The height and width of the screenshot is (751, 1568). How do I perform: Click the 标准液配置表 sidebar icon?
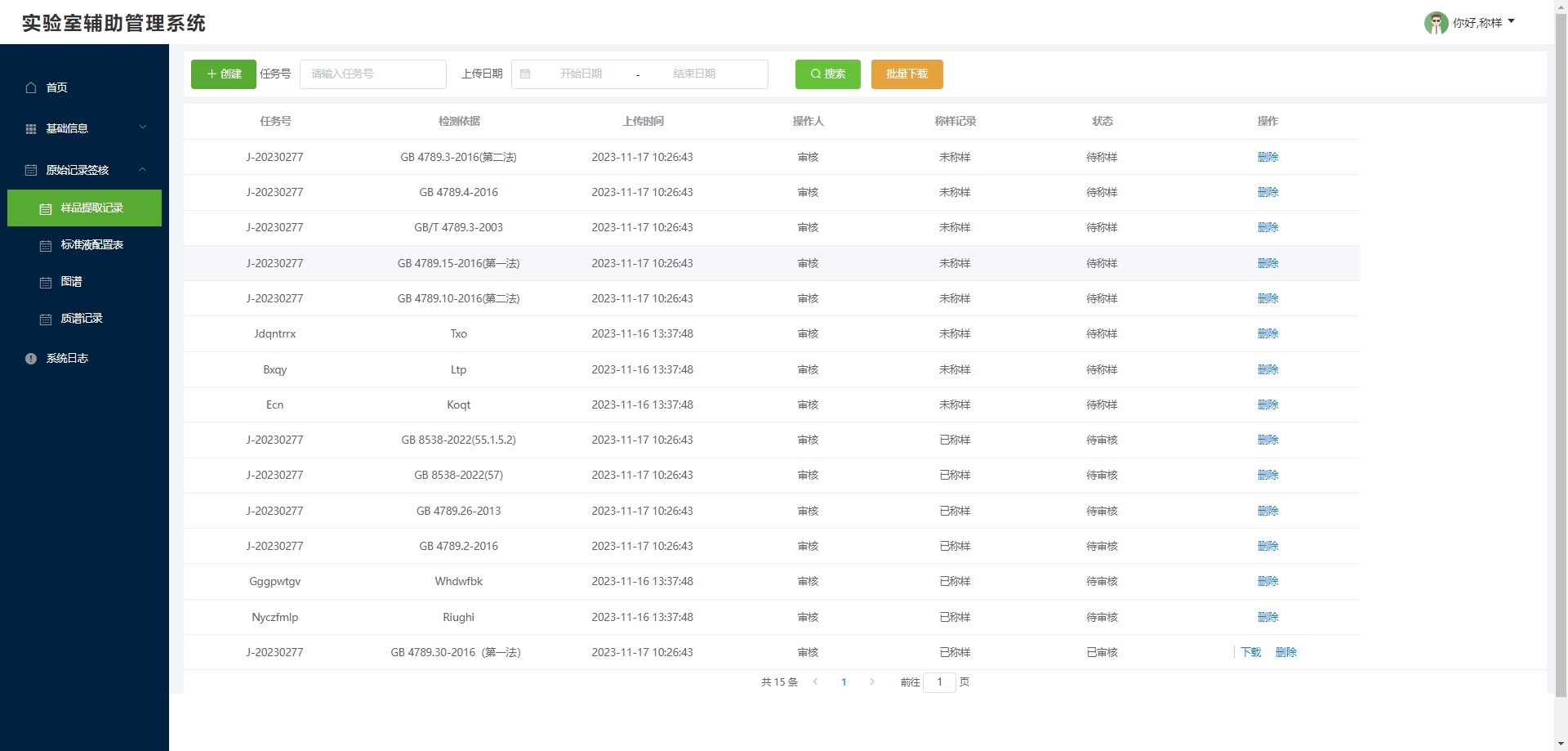[46, 245]
